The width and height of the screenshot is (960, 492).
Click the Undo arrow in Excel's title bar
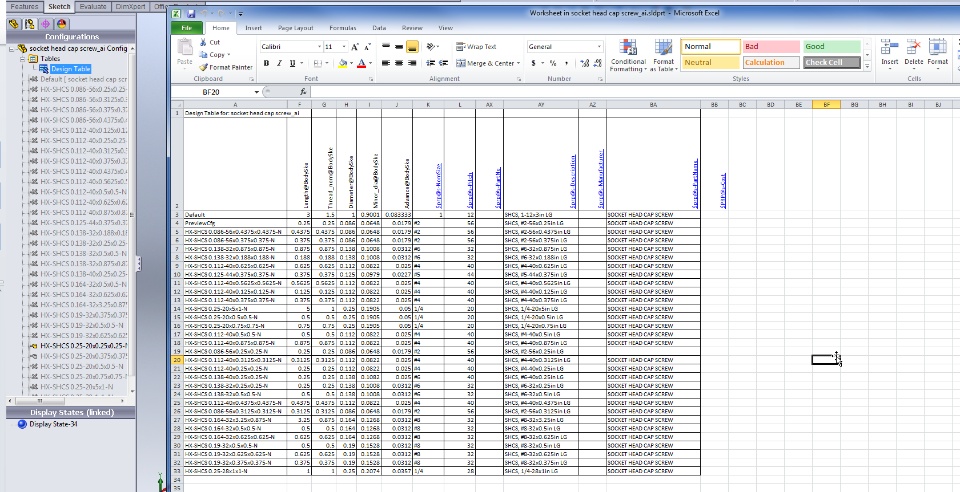point(206,13)
